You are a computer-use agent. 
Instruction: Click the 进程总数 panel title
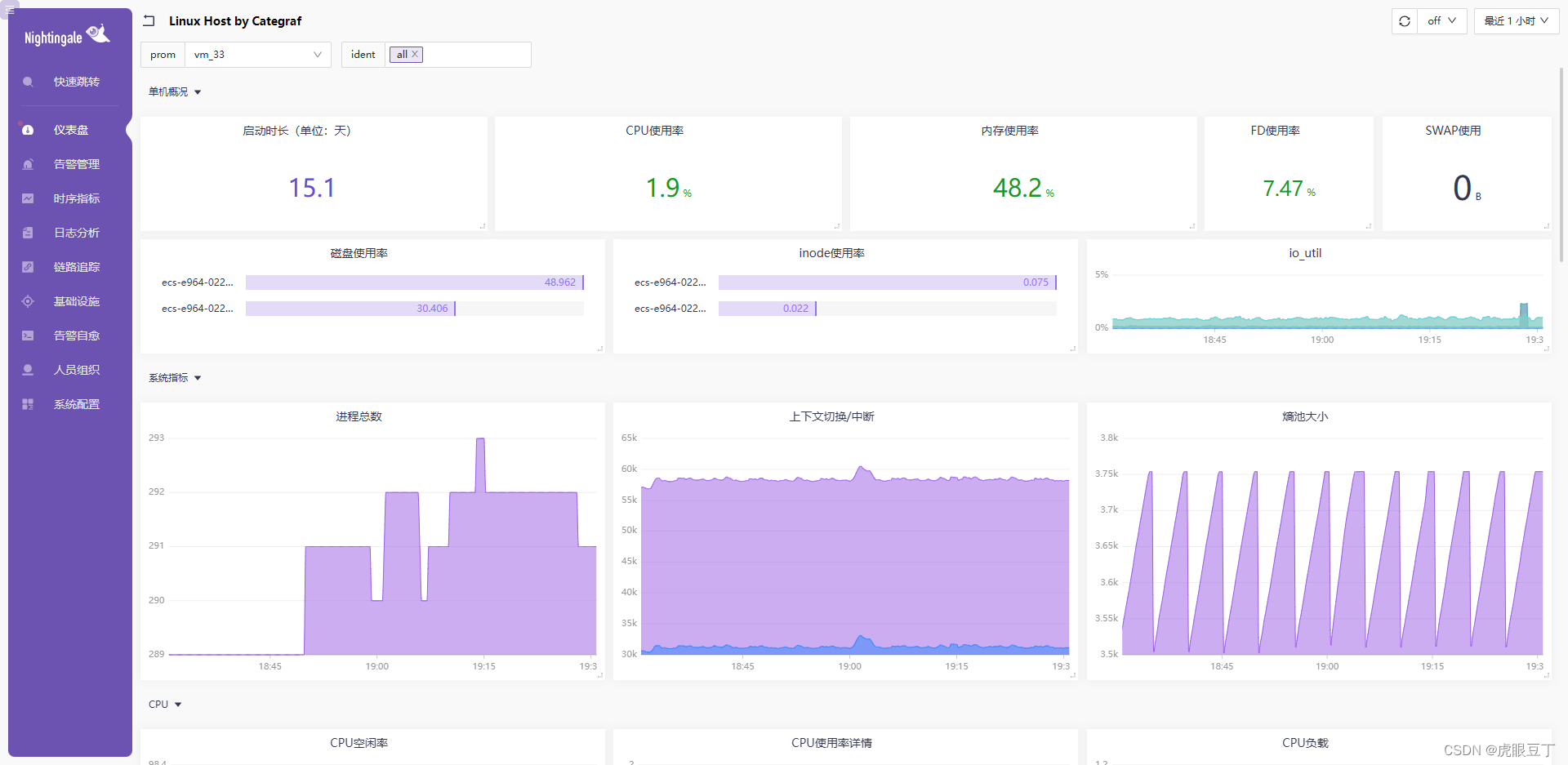pyautogui.click(x=359, y=416)
